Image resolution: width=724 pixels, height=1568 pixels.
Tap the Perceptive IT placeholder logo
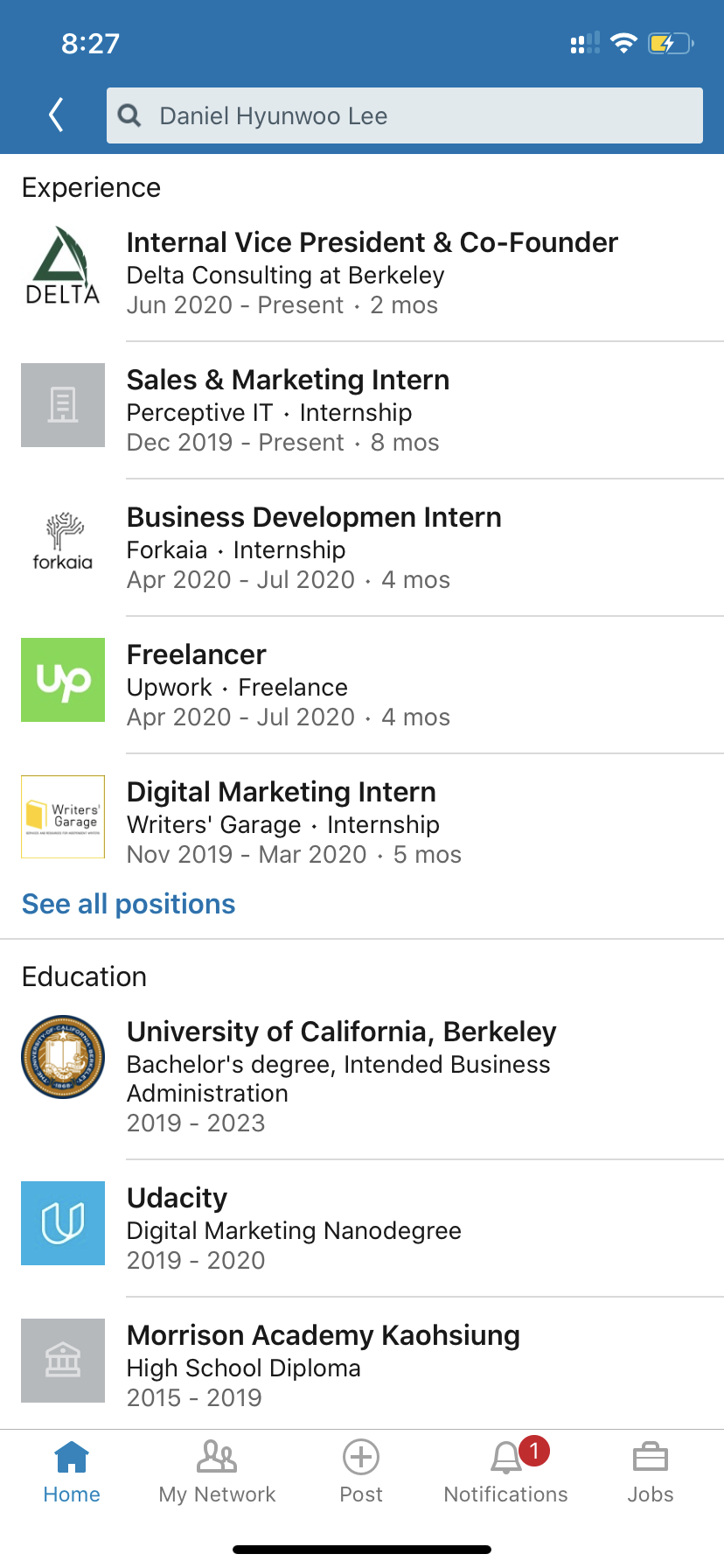pyautogui.click(x=63, y=405)
